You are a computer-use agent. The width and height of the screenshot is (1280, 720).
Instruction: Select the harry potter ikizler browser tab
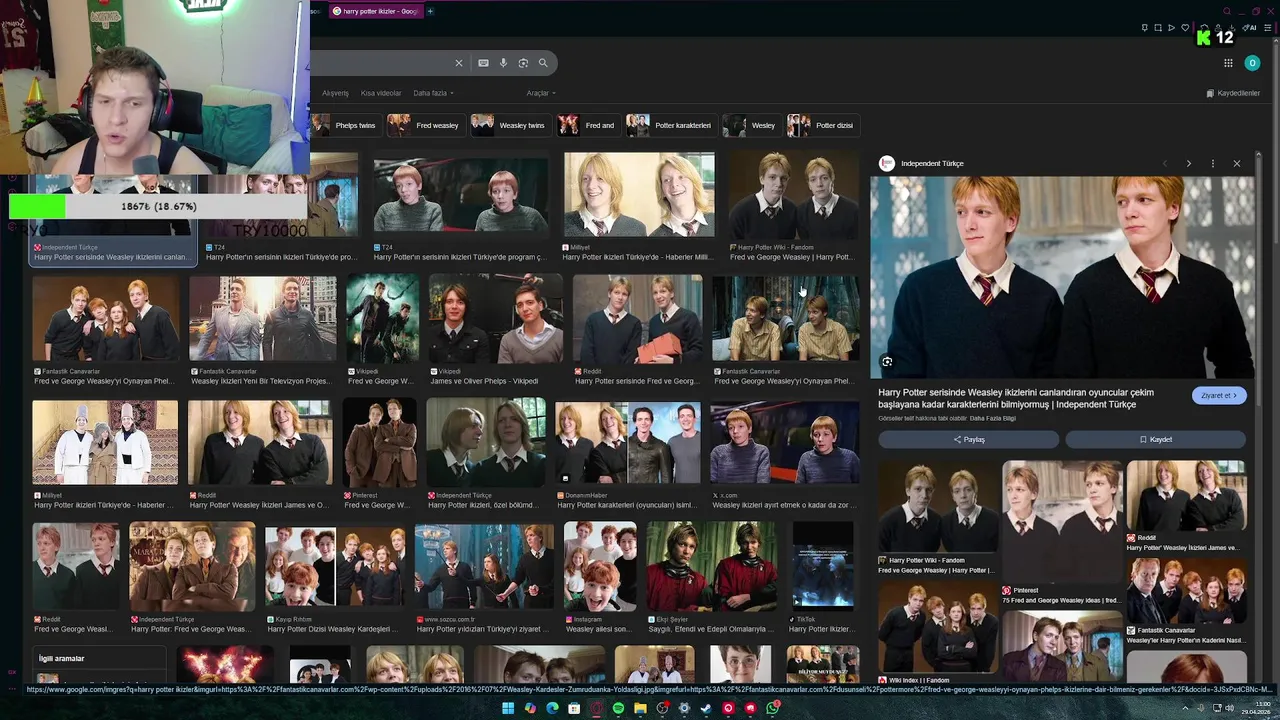[x=375, y=11]
